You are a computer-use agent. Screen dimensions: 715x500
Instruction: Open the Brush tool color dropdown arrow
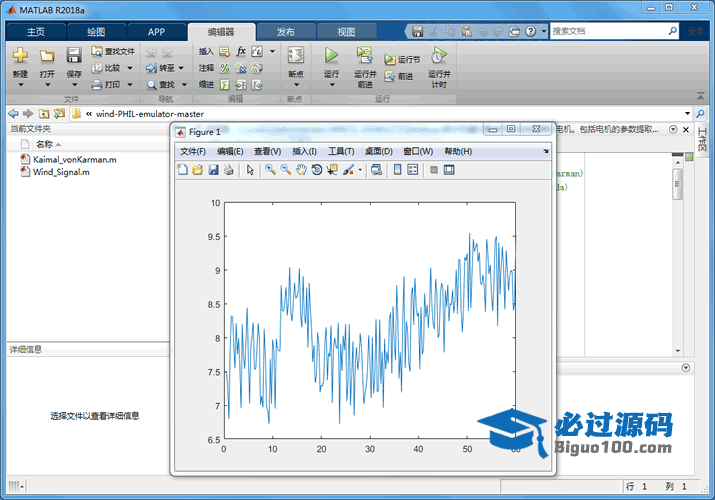click(360, 171)
